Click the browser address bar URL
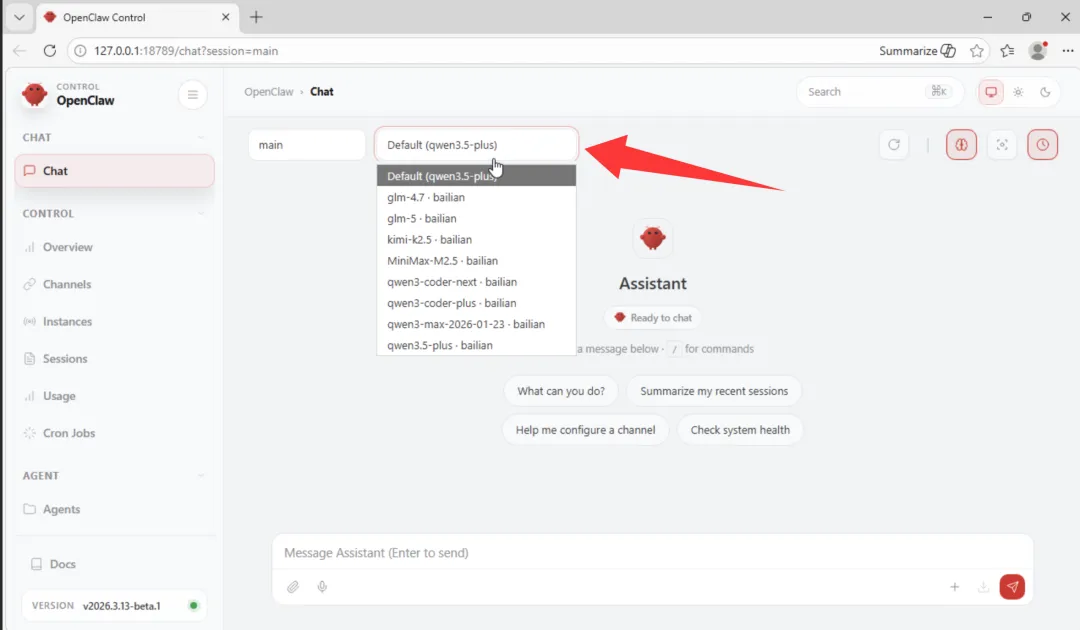Viewport: 1080px width, 630px height. pyautogui.click(x=186, y=51)
